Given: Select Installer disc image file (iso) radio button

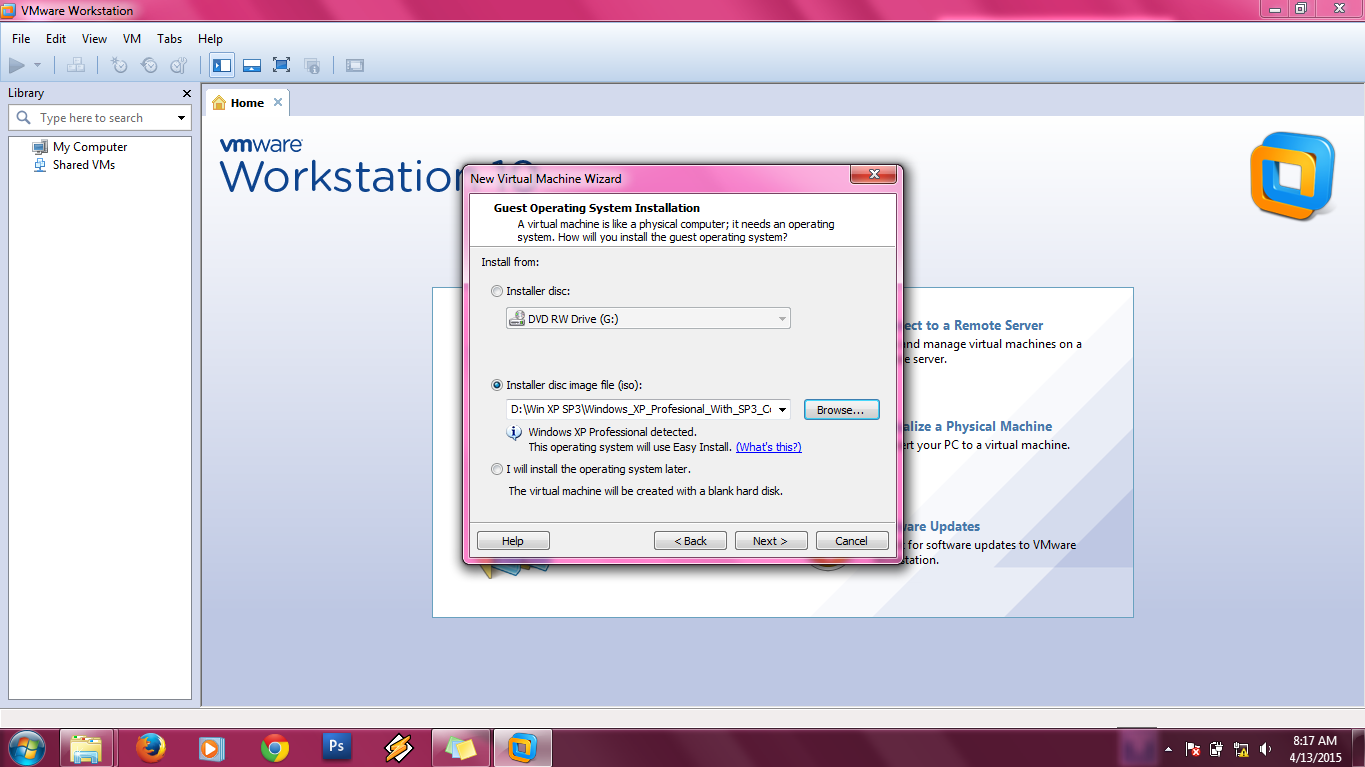Looking at the screenshot, I should point(497,385).
